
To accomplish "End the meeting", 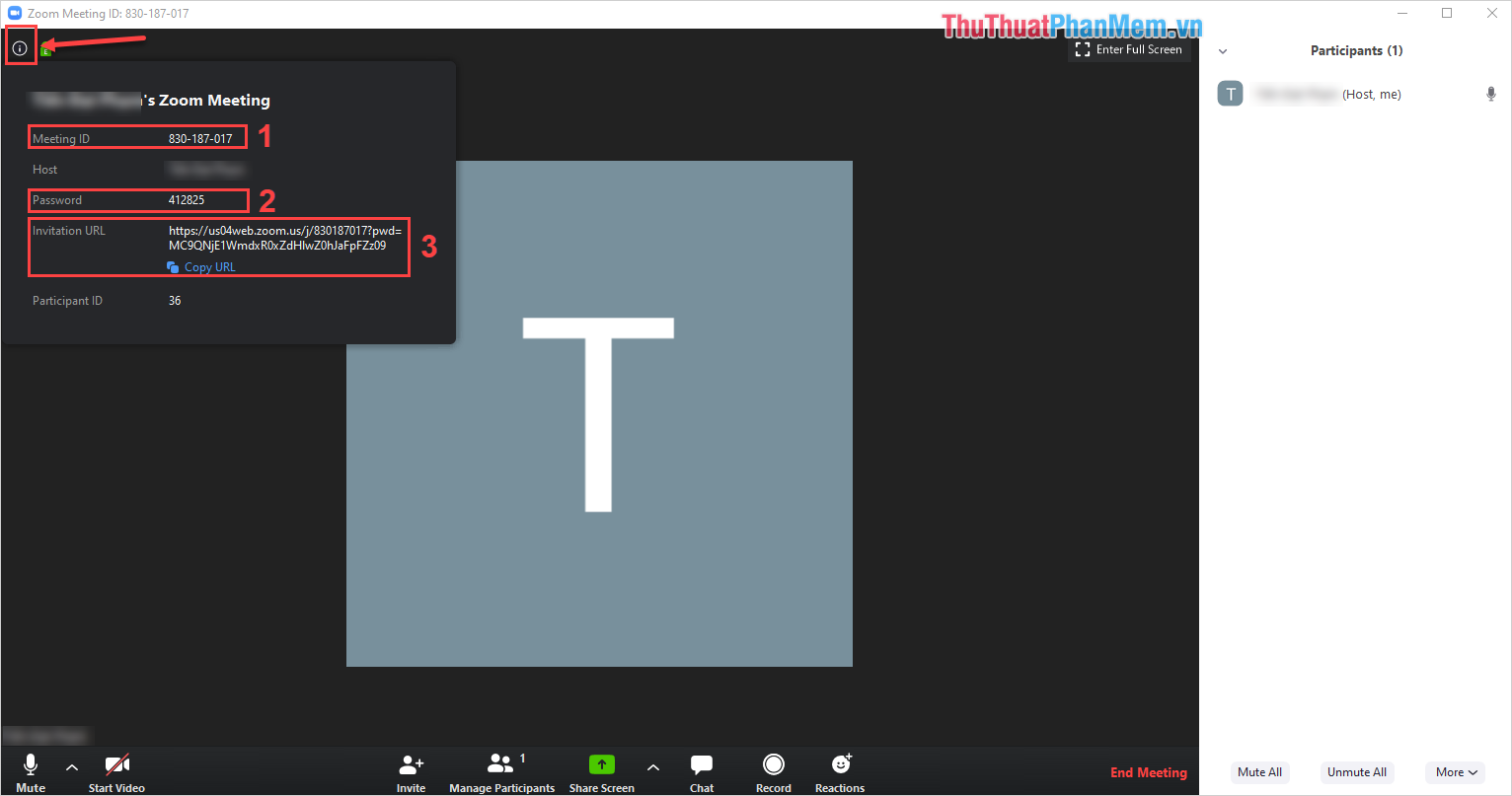I will pos(1149,772).
